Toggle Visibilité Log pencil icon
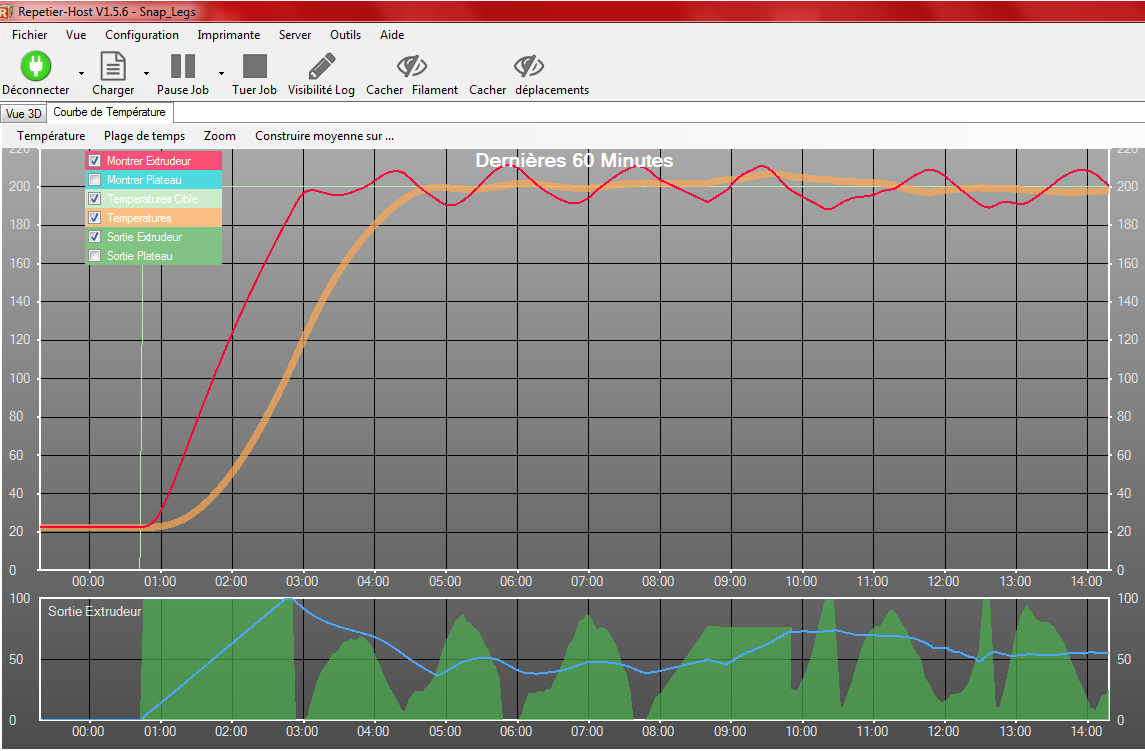1145x751 pixels. [321, 66]
